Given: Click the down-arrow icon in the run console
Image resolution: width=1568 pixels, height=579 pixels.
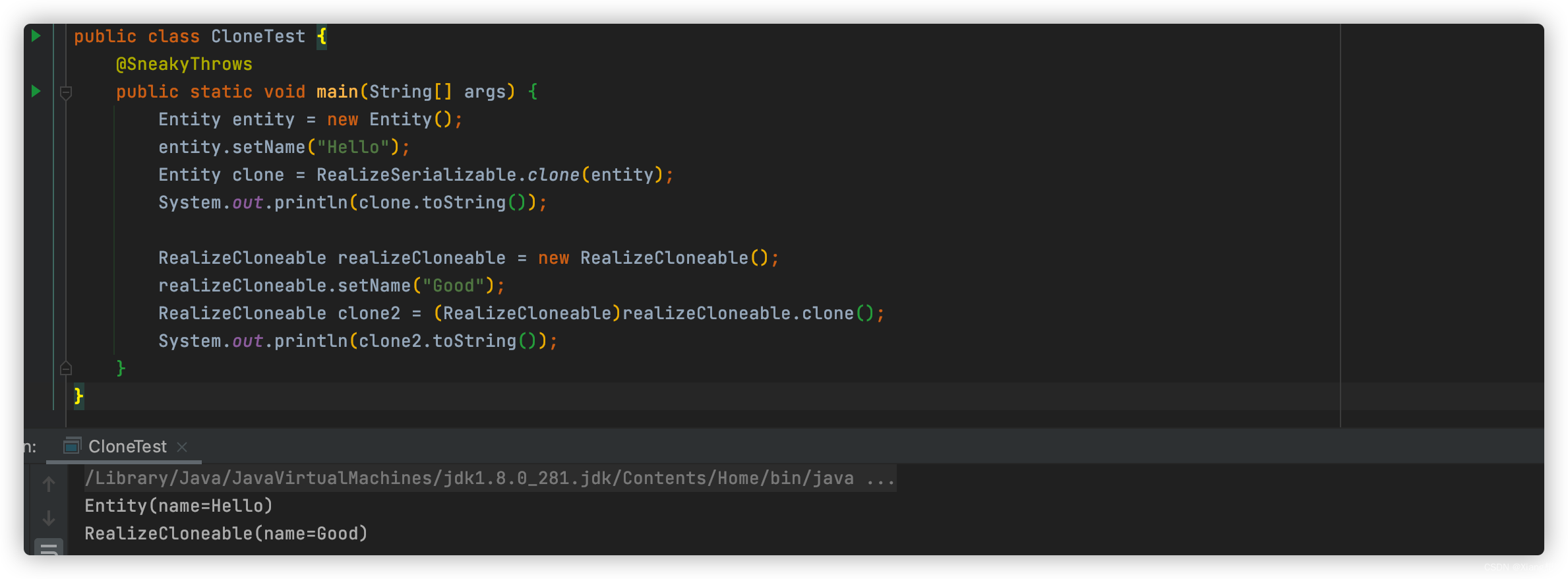Looking at the screenshot, I should pyautogui.click(x=49, y=518).
